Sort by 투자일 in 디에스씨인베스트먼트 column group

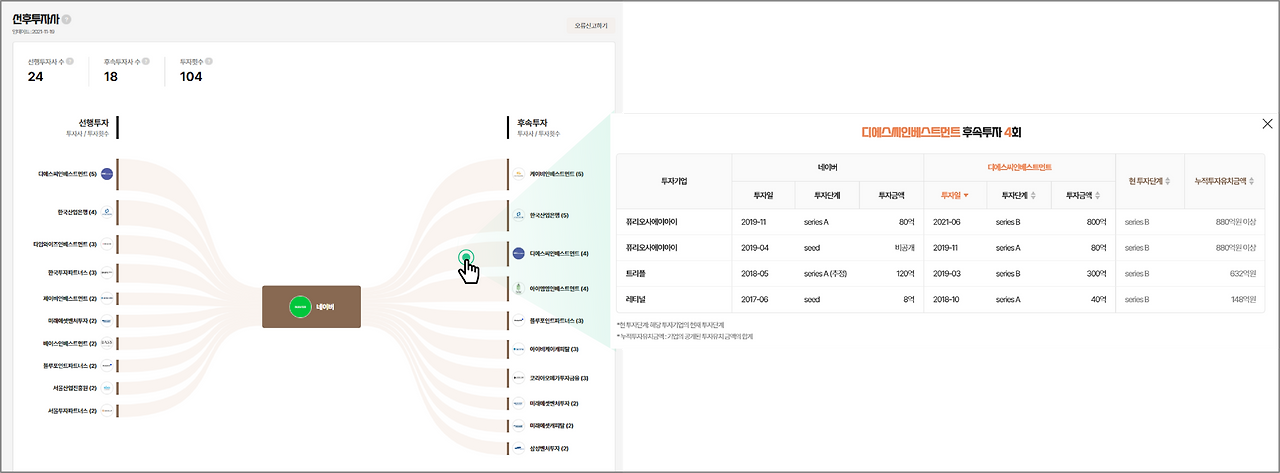pos(955,195)
